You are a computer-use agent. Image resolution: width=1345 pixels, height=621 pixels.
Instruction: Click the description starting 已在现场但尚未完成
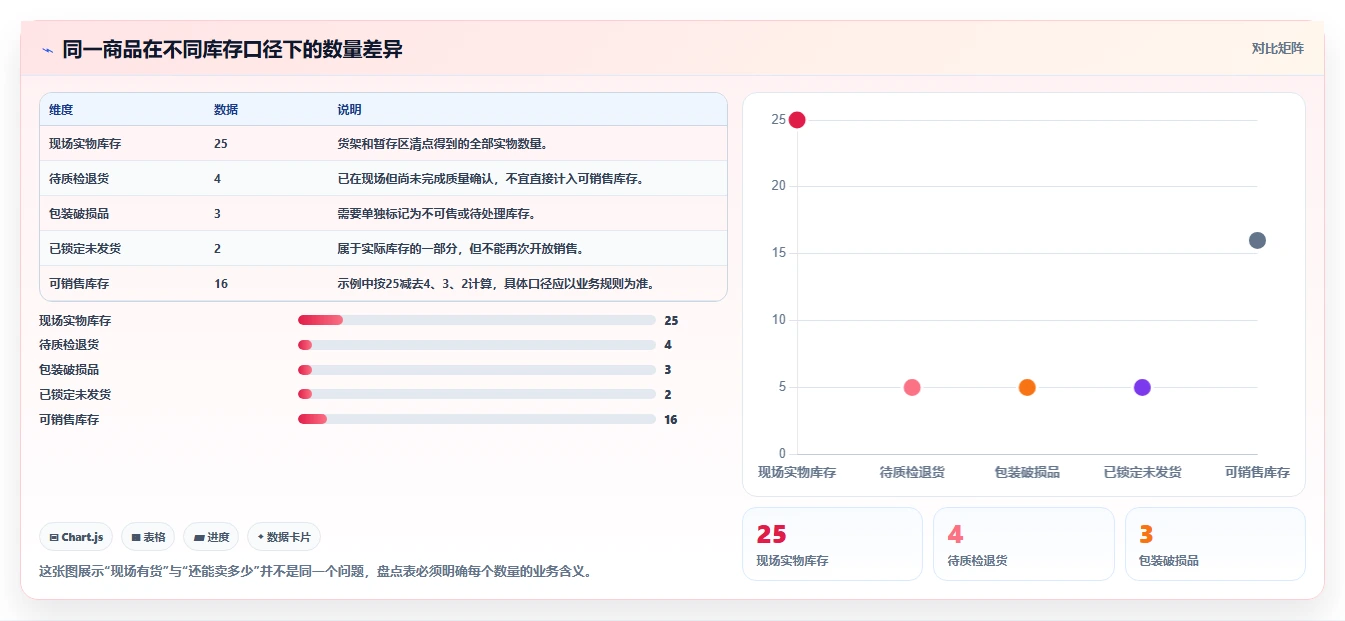(x=490, y=179)
